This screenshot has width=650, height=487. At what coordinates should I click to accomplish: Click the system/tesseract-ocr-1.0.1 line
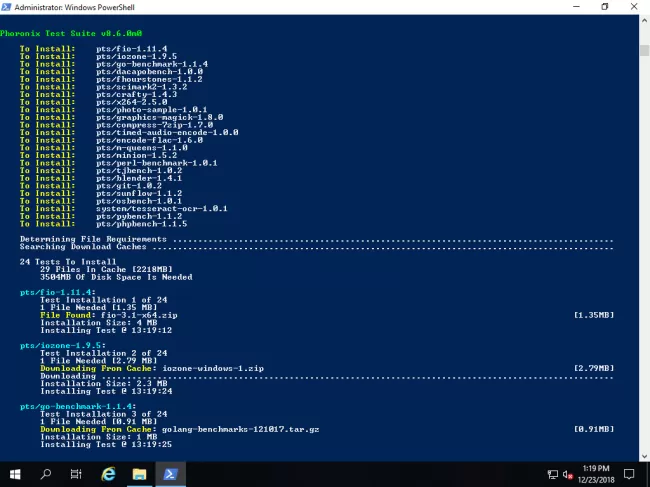click(x=124, y=208)
